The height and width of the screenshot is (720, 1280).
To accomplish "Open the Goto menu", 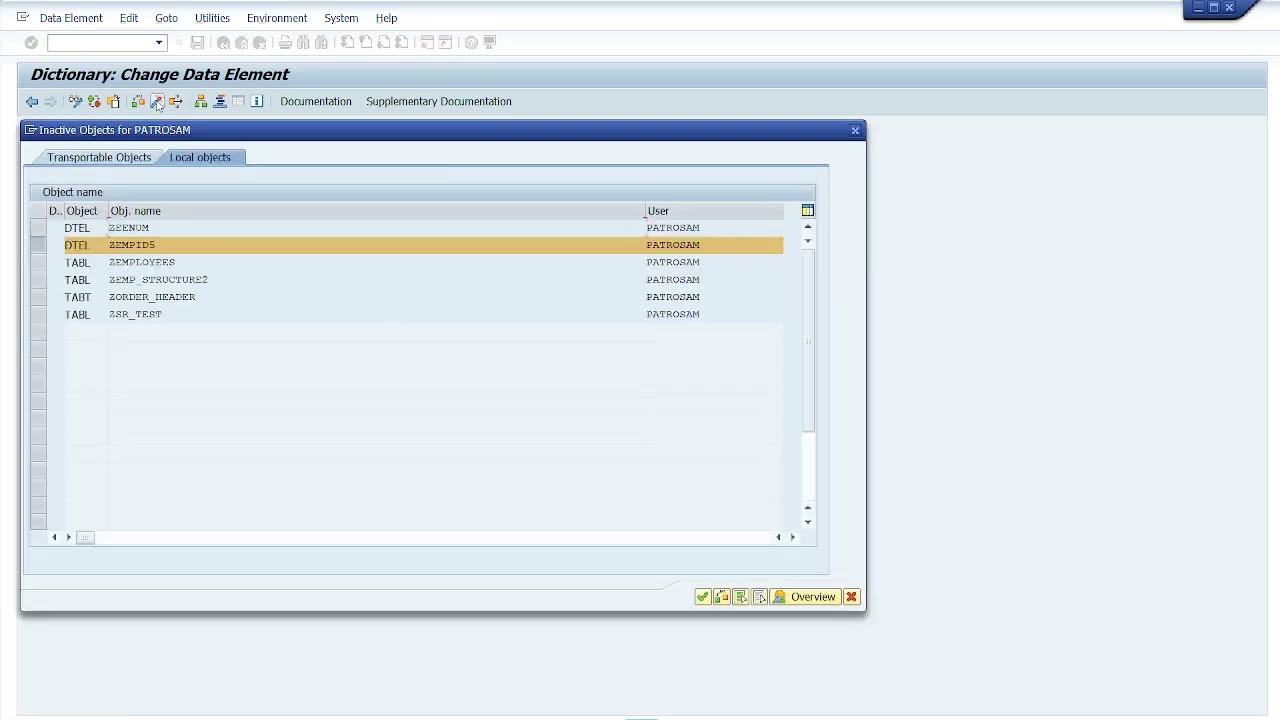I will point(166,18).
